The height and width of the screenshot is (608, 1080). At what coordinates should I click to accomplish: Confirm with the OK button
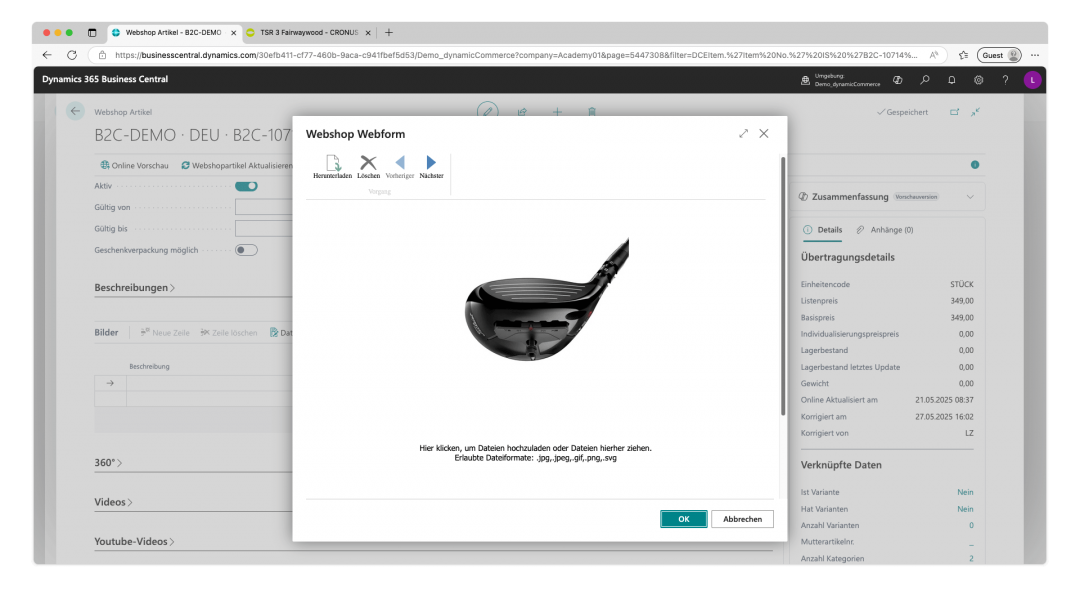click(x=683, y=519)
